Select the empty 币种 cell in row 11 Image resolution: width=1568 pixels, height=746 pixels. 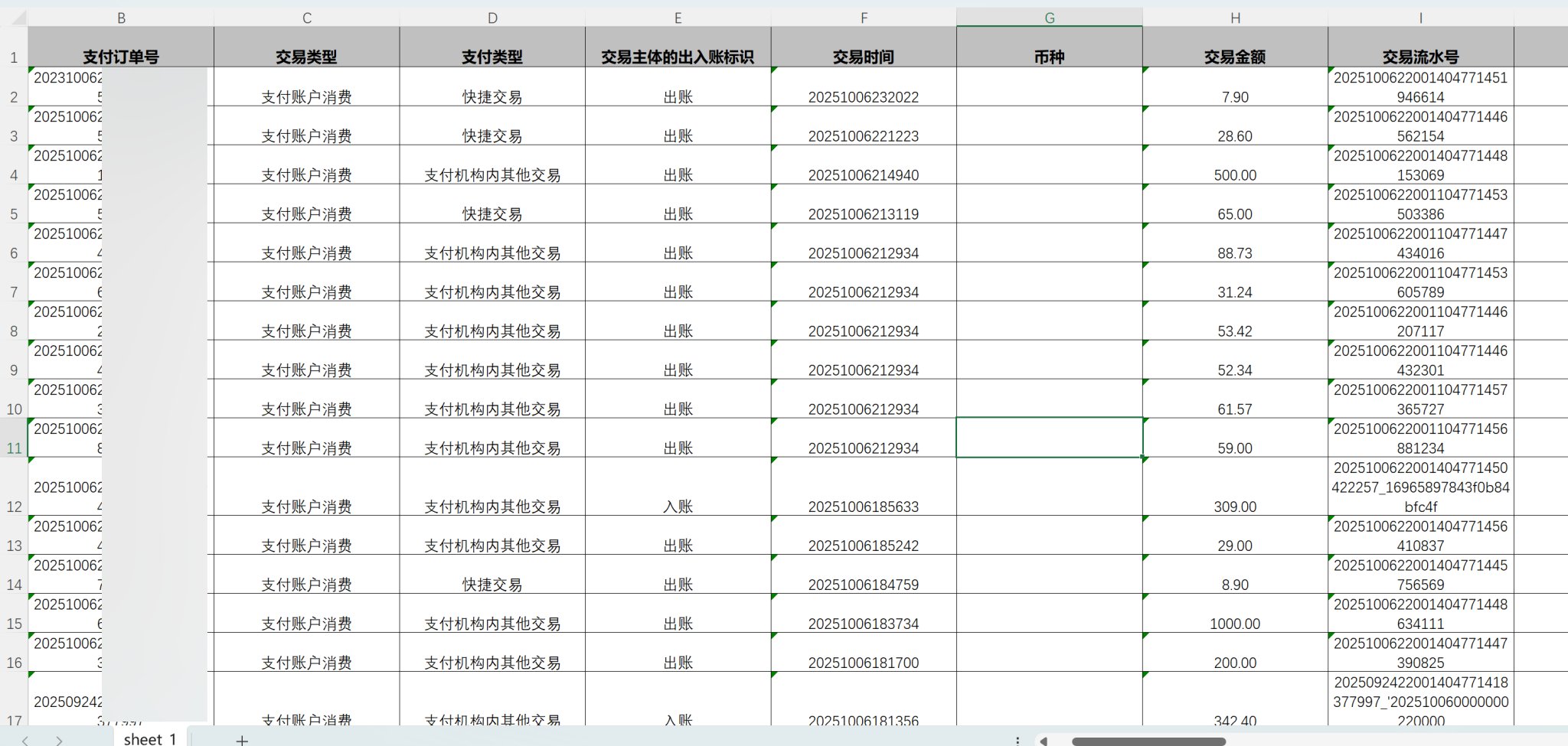(1049, 438)
